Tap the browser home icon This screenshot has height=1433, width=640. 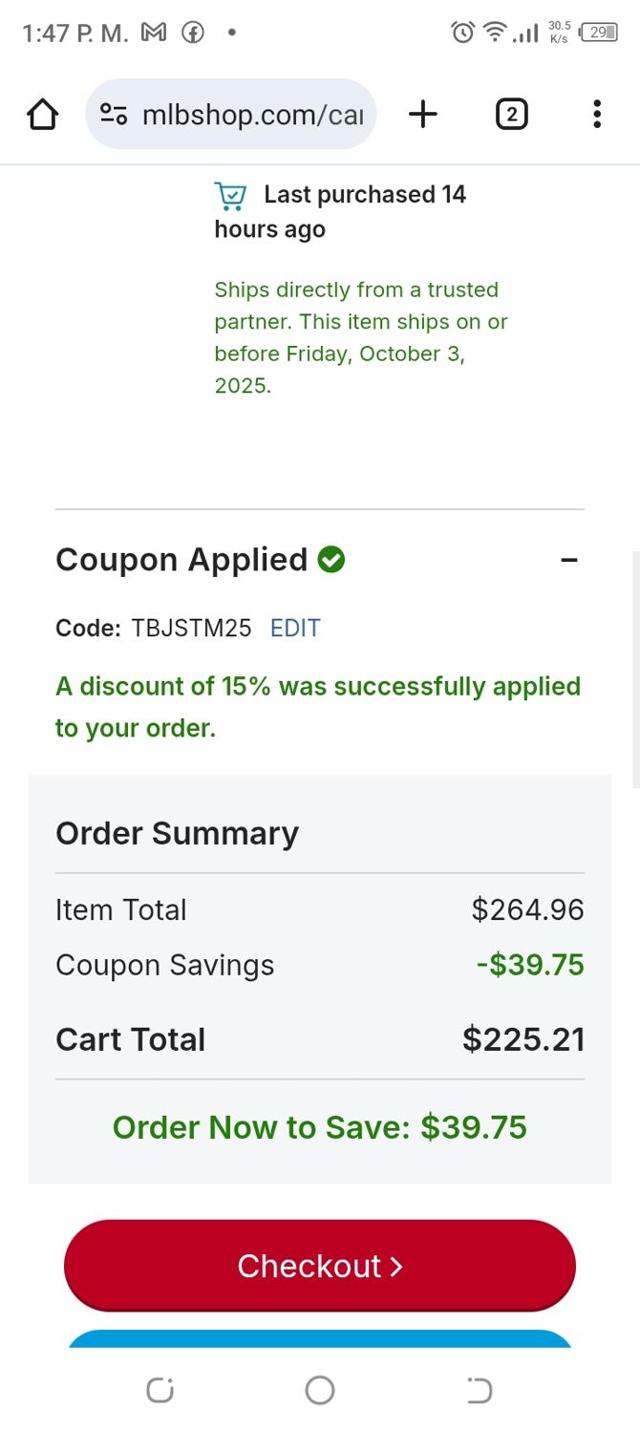point(42,115)
